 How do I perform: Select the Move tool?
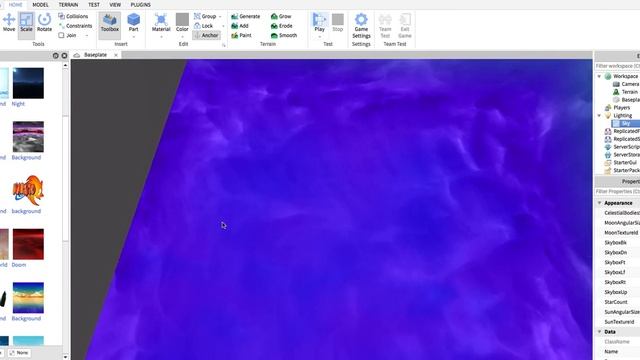pos(9,22)
